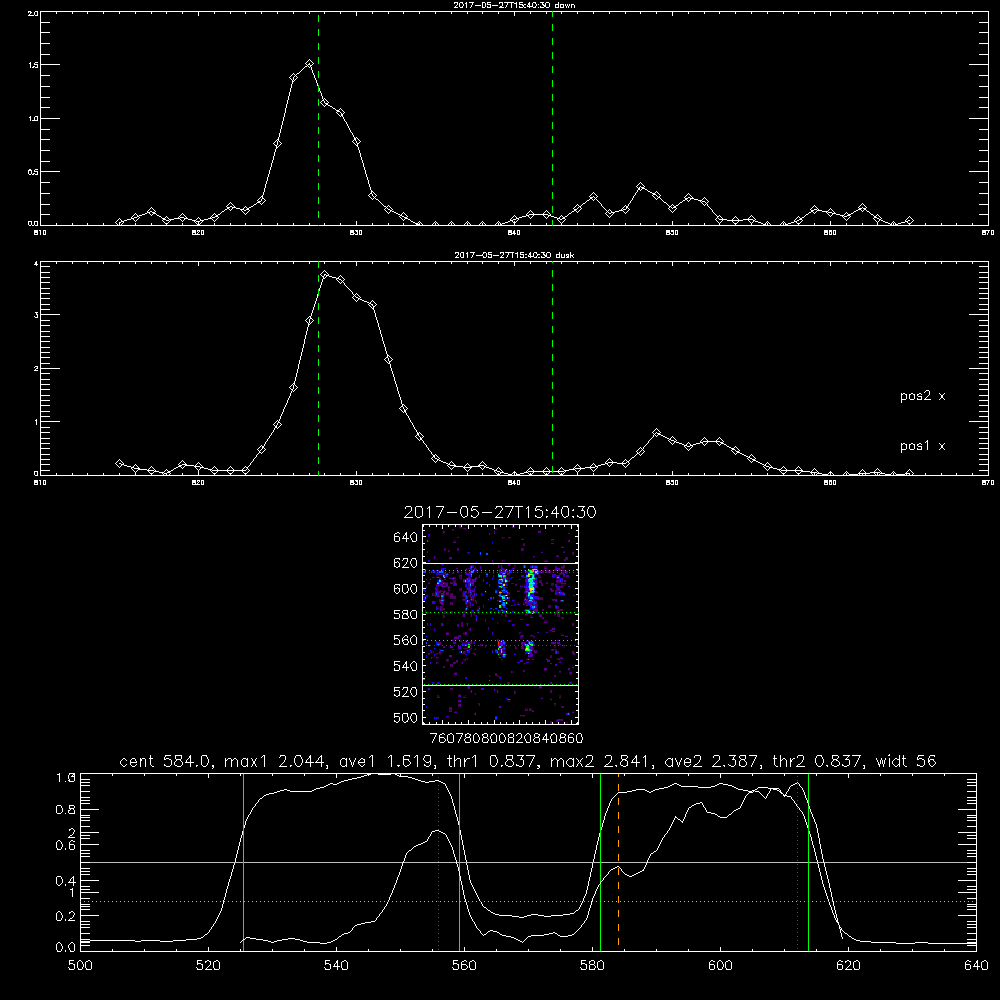The width and height of the screenshot is (1000, 1000).
Task: Click bottom plot x-axis label '580'
Action: pos(592,966)
